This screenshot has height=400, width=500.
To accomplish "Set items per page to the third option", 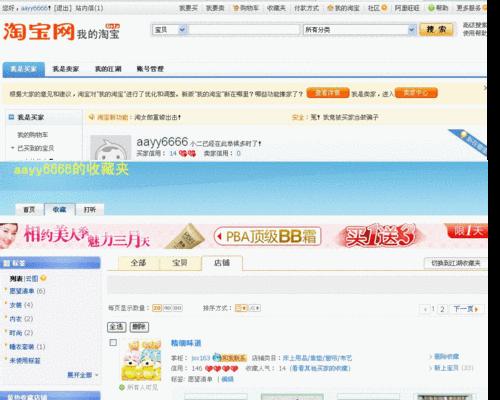I will (178, 308).
